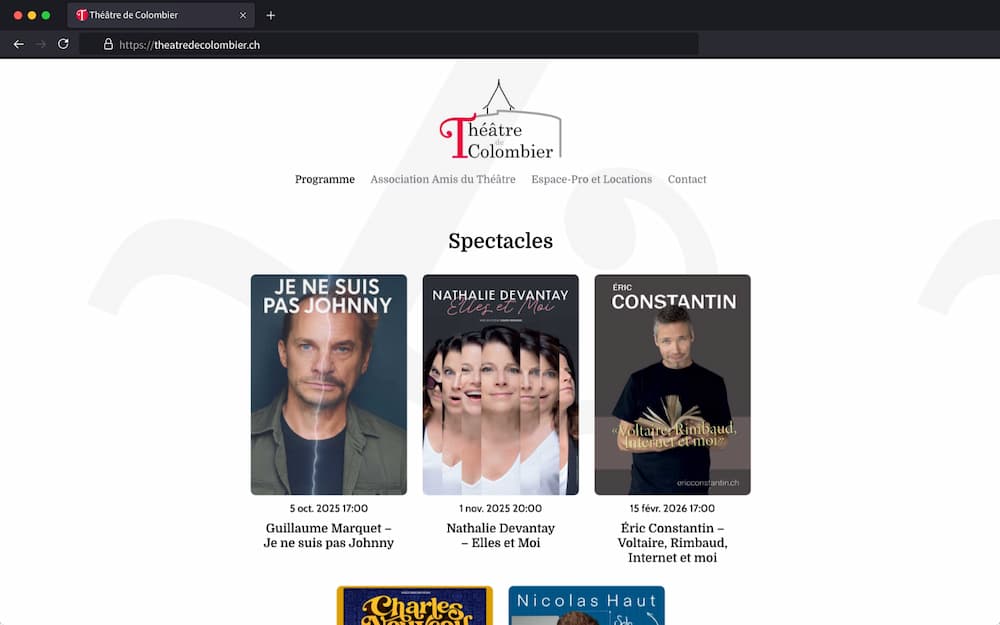
Task: Reload the page with the refresh icon
Action: [63, 44]
